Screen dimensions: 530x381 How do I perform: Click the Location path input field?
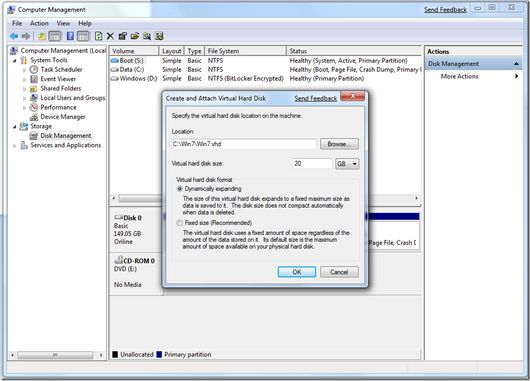244,144
